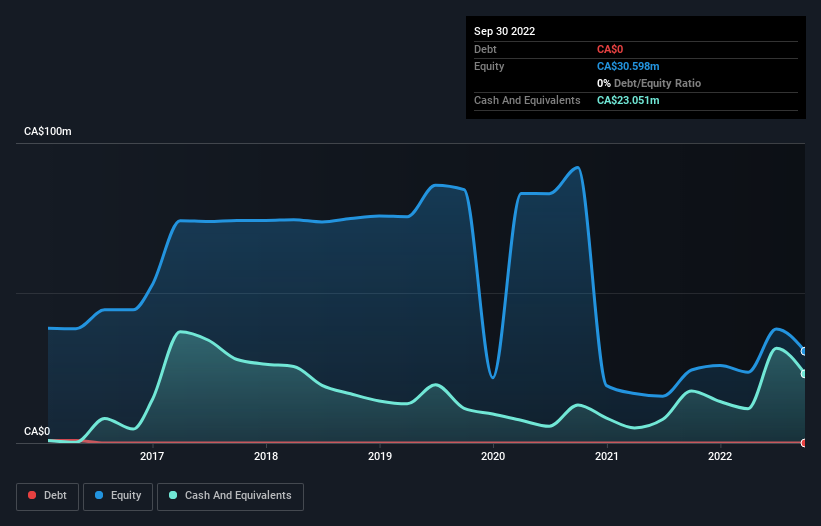This screenshot has height=526, width=821.
Task: Toggle Cash And Equivalents legend button
Action: [230, 496]
